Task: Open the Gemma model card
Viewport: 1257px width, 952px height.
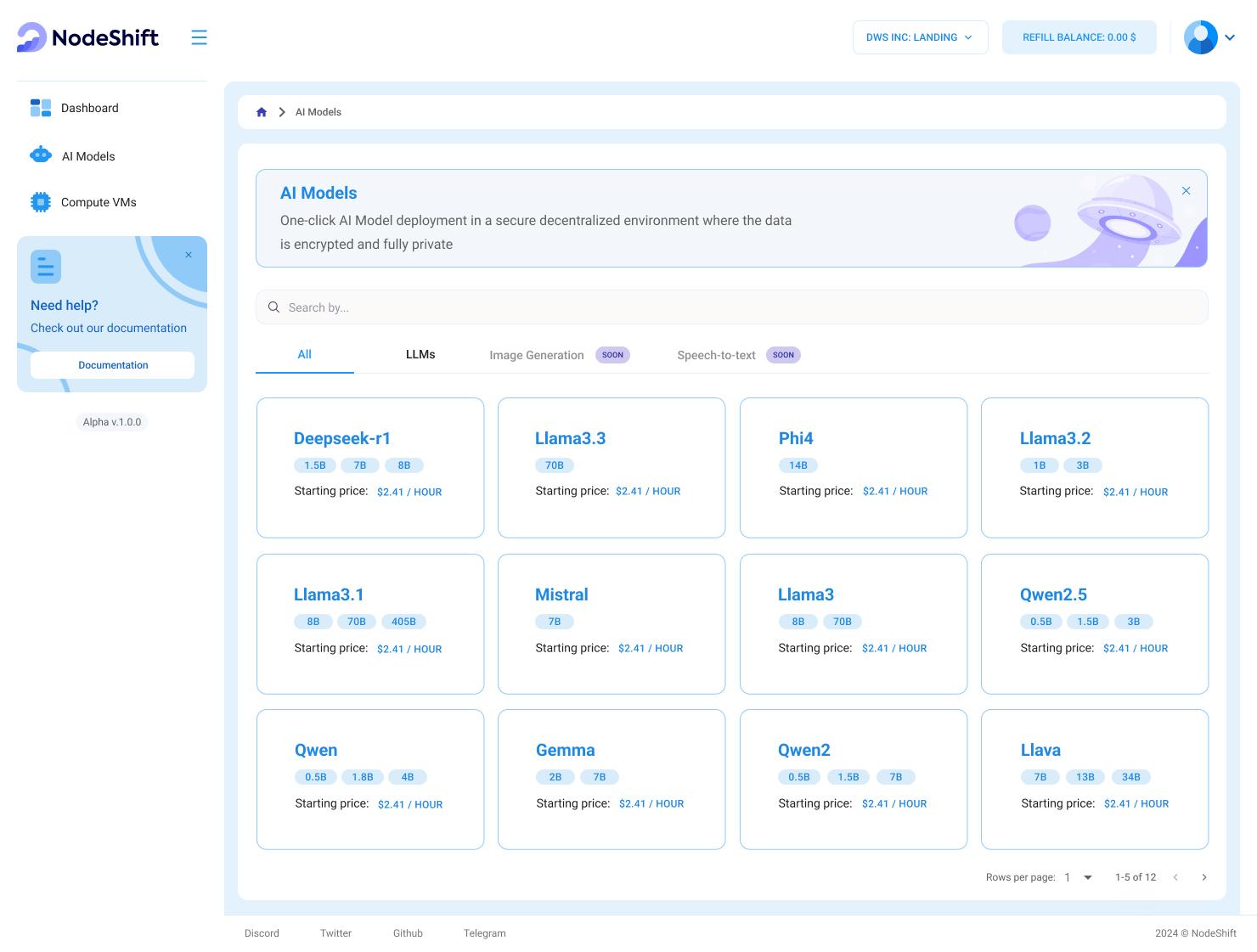Action: [612, 780]
